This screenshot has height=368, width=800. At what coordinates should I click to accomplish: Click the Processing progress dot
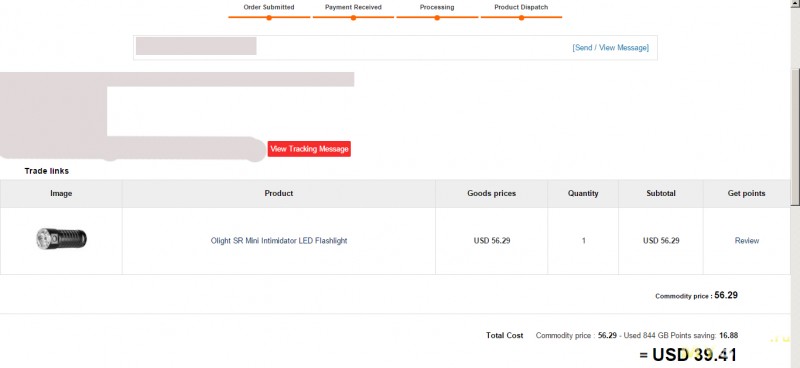point(437,18)
